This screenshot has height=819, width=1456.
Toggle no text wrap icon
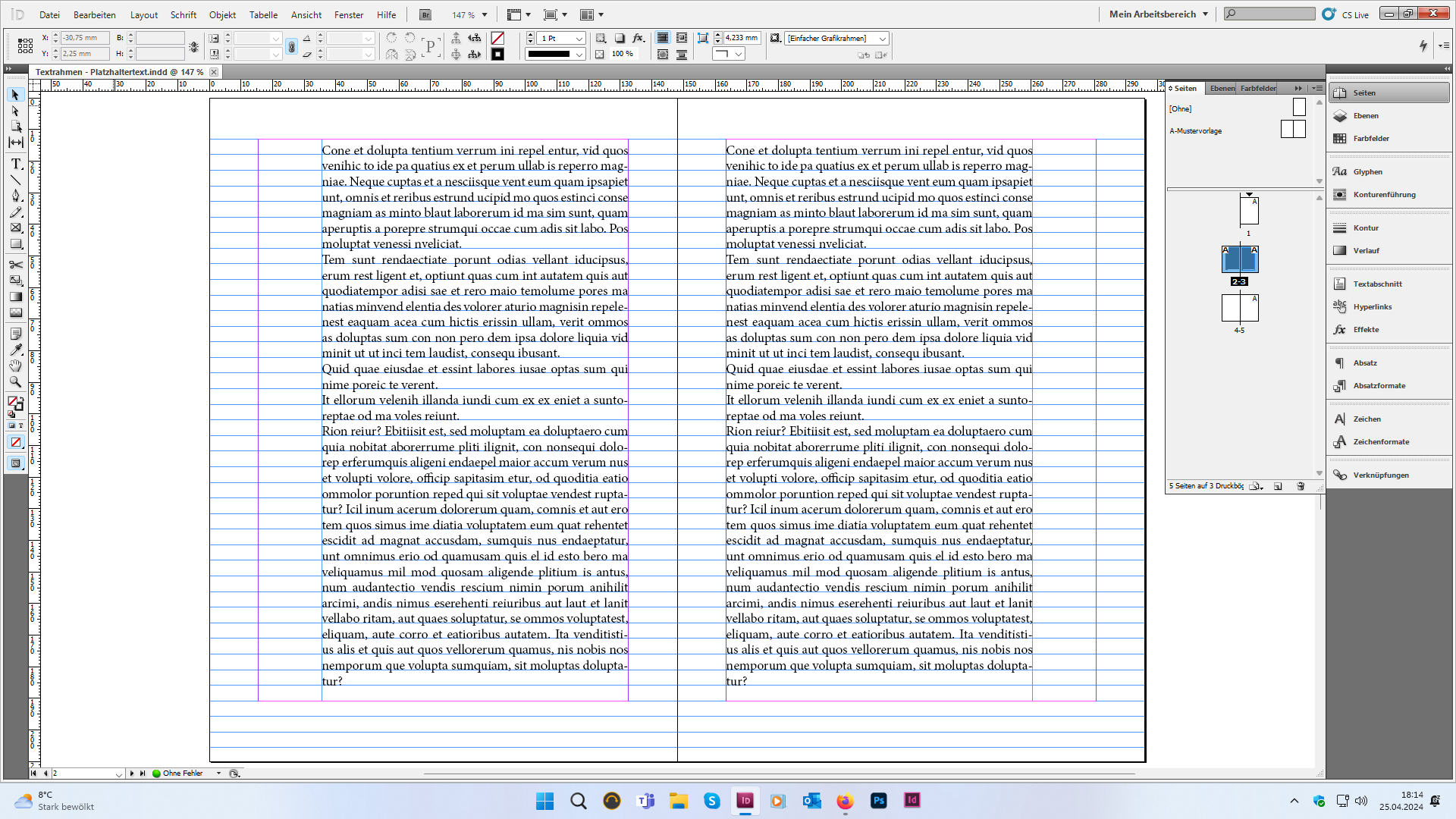click(x=663, y=38)
